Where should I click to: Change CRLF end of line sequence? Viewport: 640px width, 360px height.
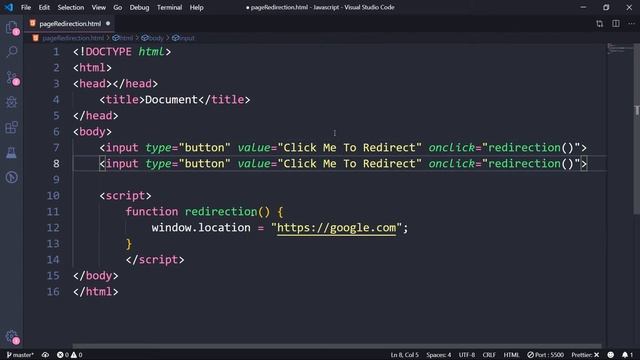pos(489,355)
